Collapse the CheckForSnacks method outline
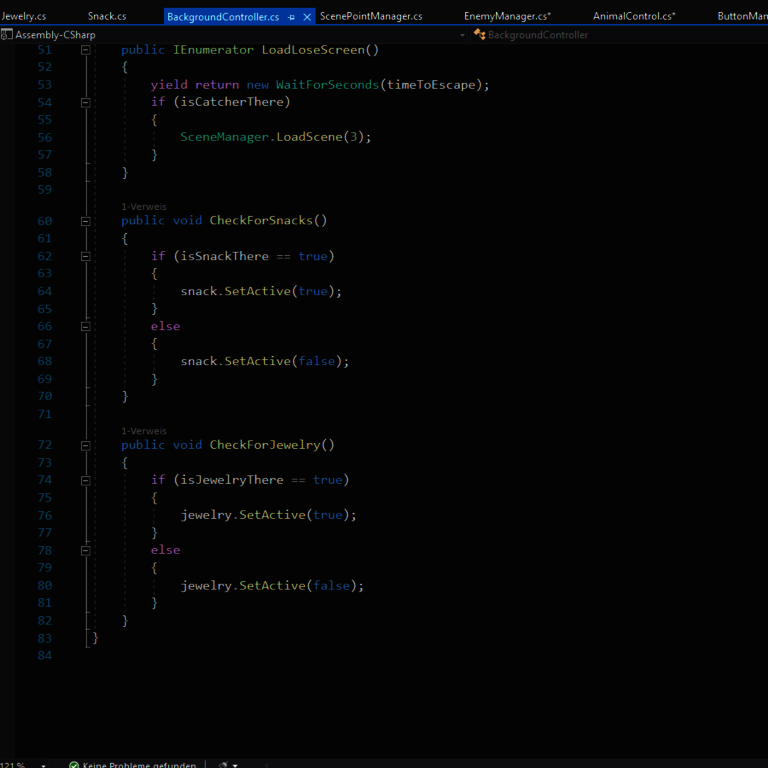The width and height of the screenshot is (768, 768). click(x=85, y=221)
